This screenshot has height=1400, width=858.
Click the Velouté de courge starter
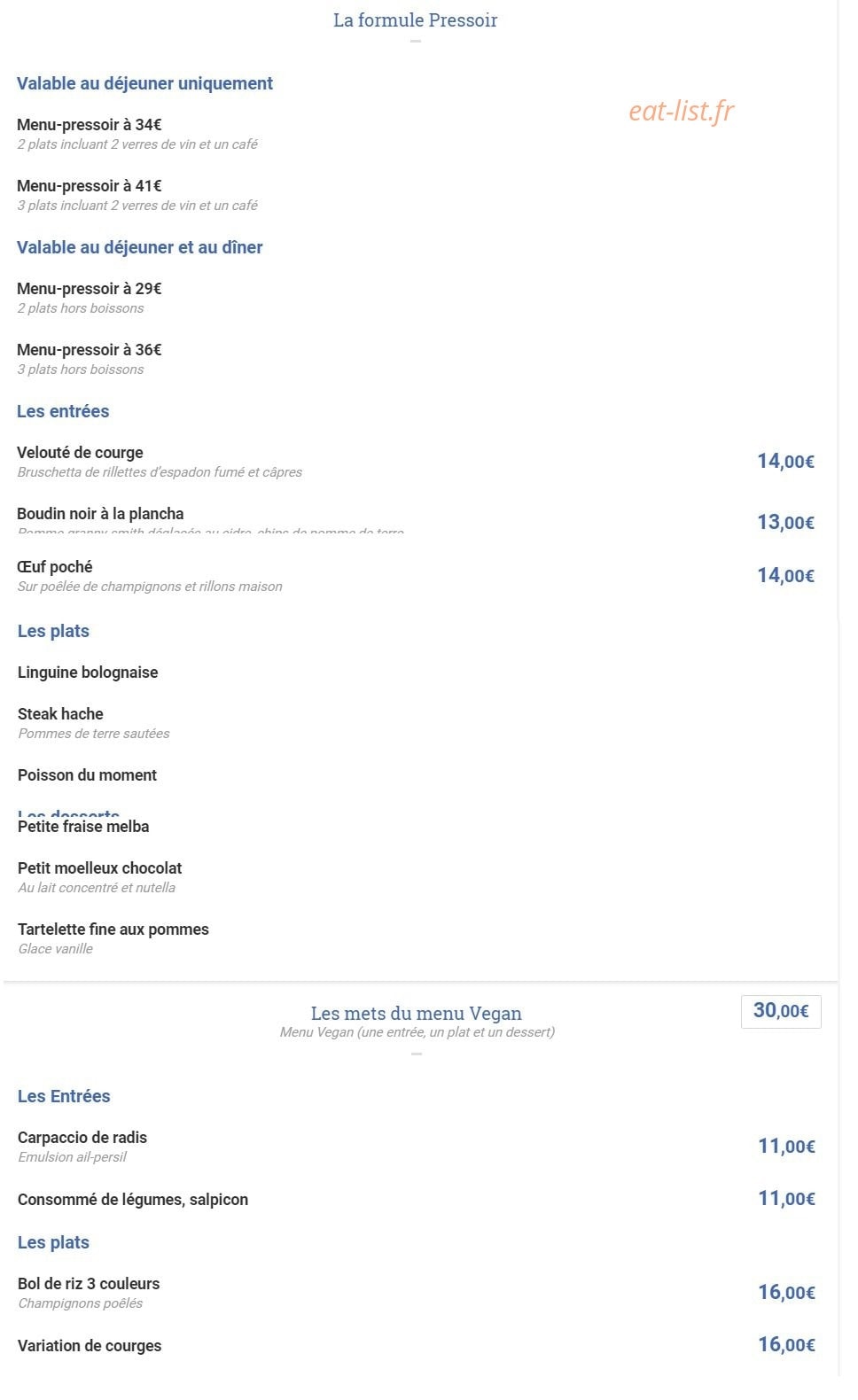[x=80, y=453]
